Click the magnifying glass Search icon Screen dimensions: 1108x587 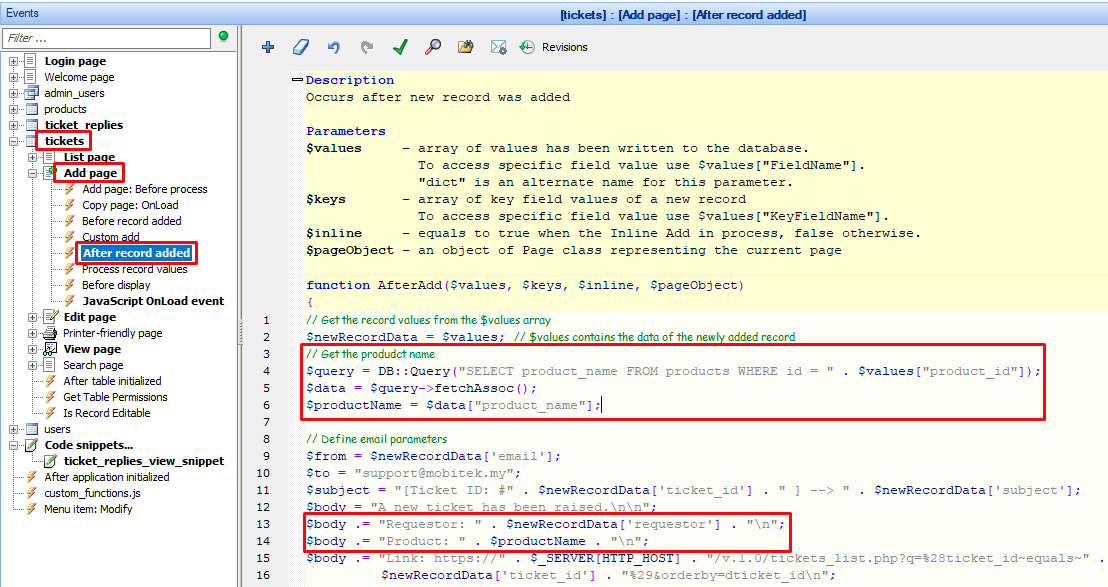[432, 47]
